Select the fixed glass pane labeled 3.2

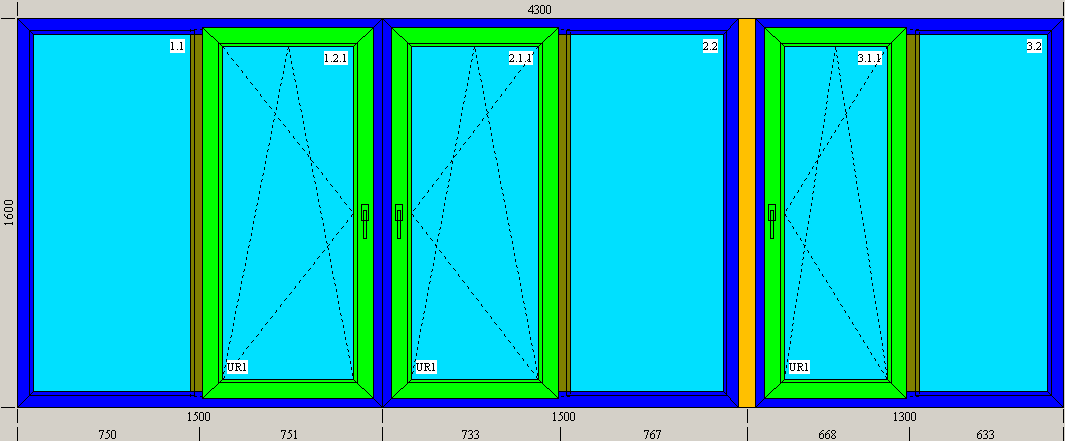tap(983, 213)
